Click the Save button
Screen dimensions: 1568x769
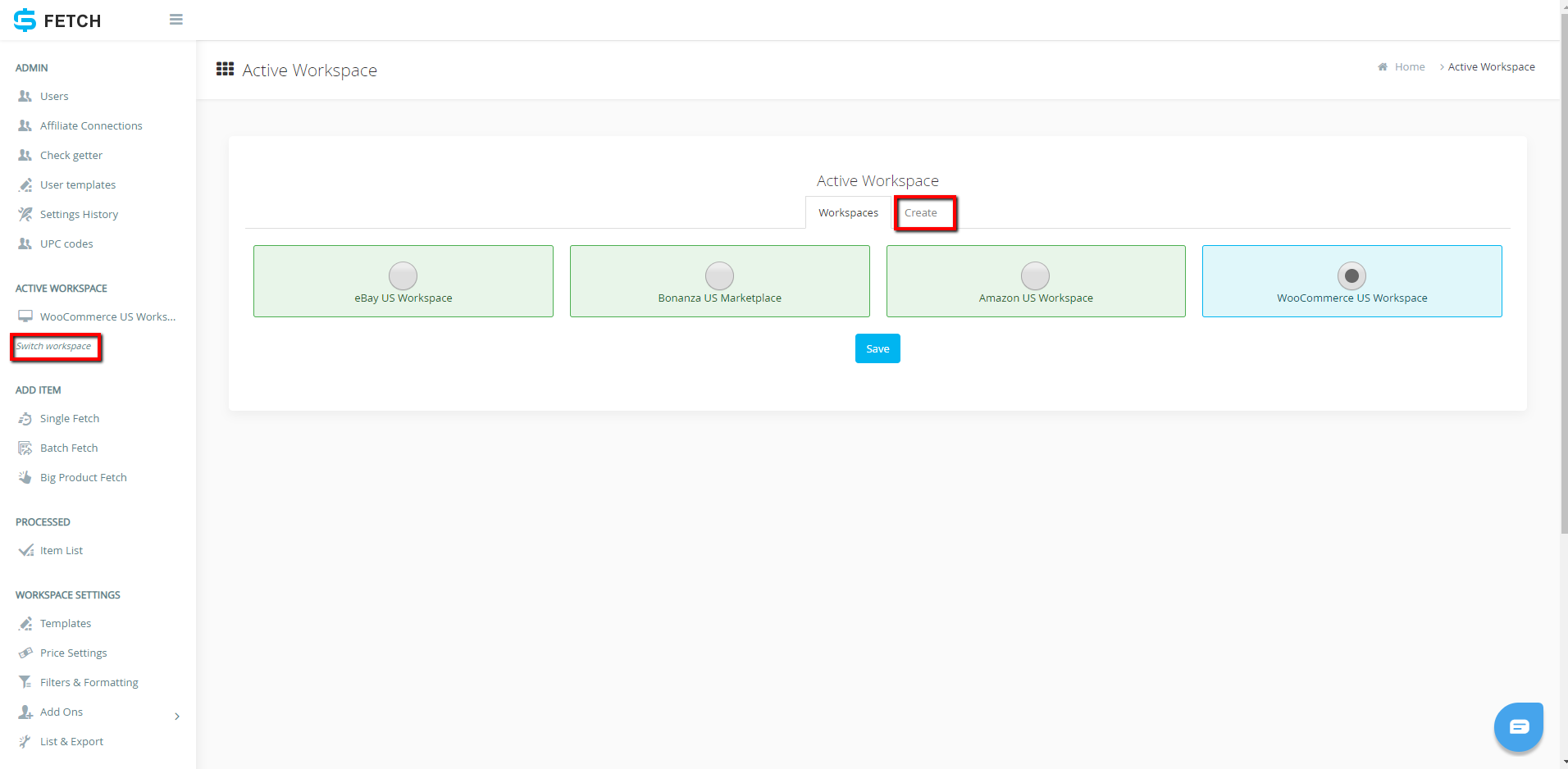coord(877,348)
